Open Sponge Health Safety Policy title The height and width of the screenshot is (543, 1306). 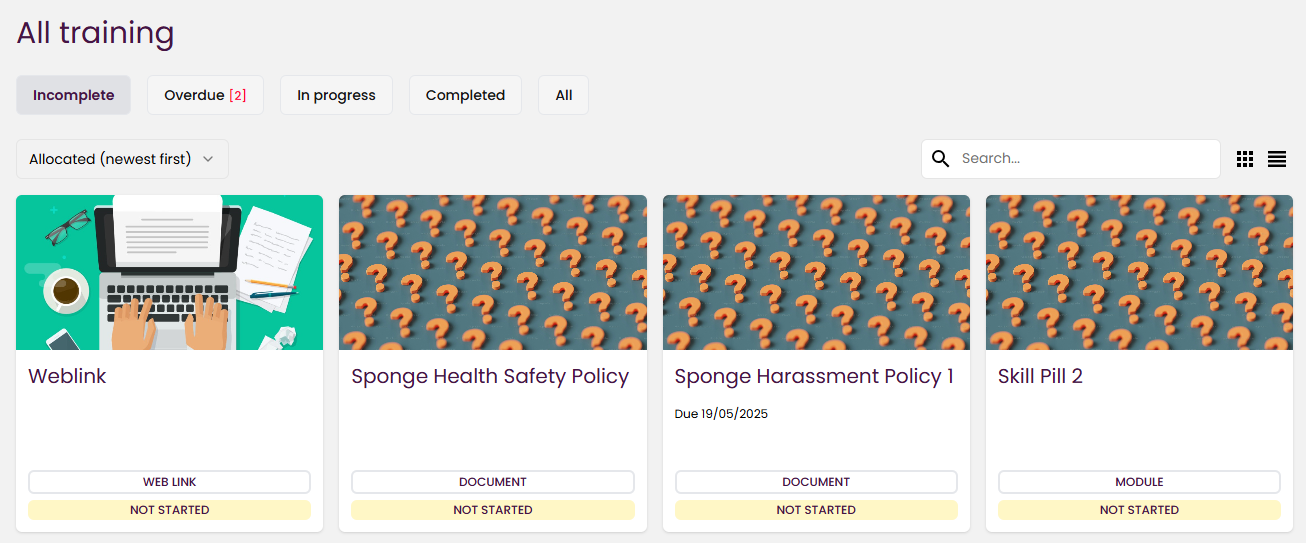[x=490, y=376]
